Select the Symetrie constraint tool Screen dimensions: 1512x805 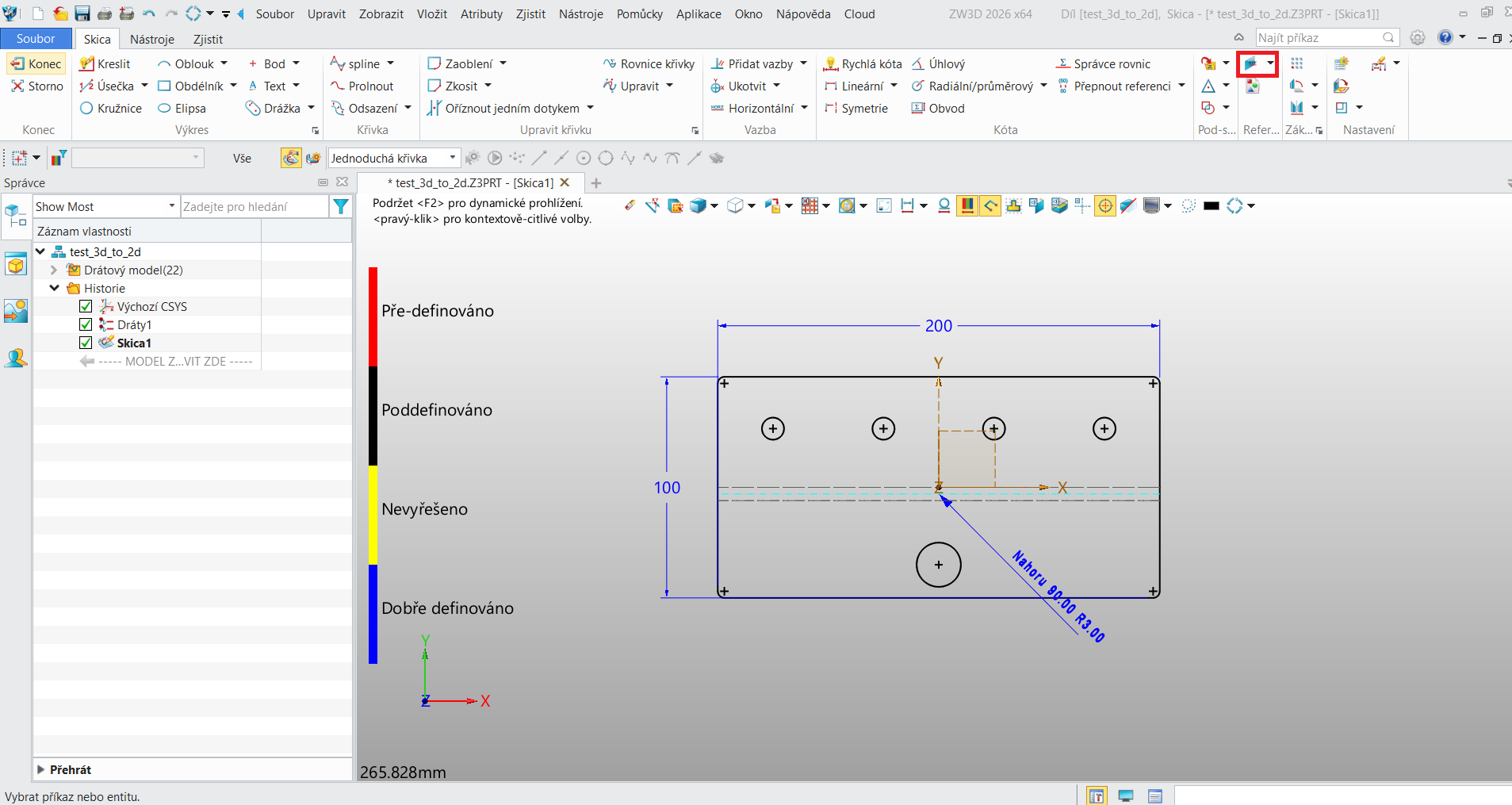pos(856,108)
